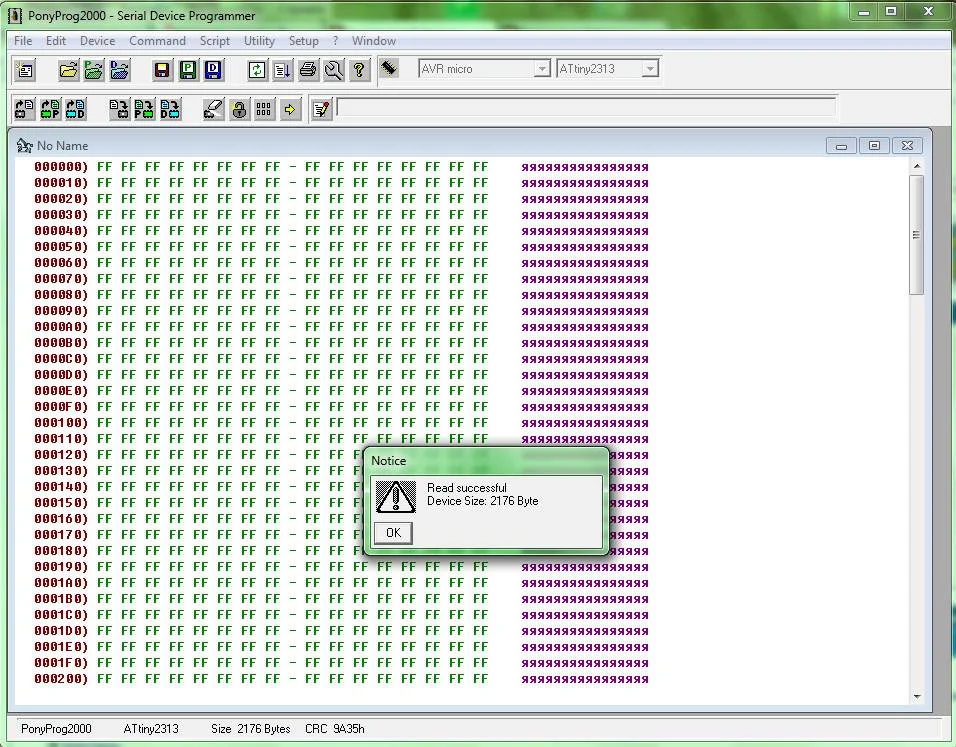Open a new window via toolbar icon

coord(25,70)
